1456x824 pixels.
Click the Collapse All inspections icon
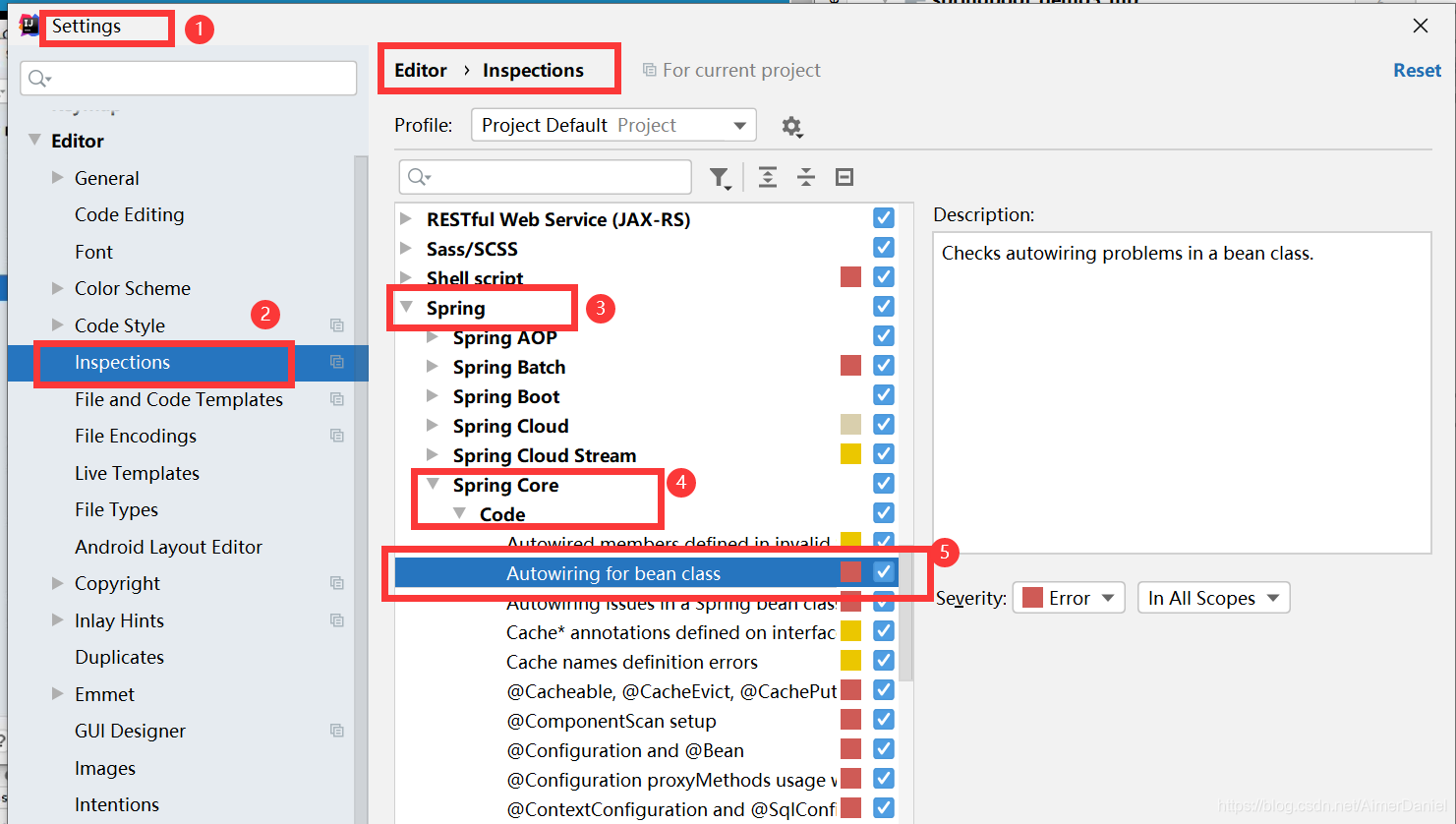[806, 177]
